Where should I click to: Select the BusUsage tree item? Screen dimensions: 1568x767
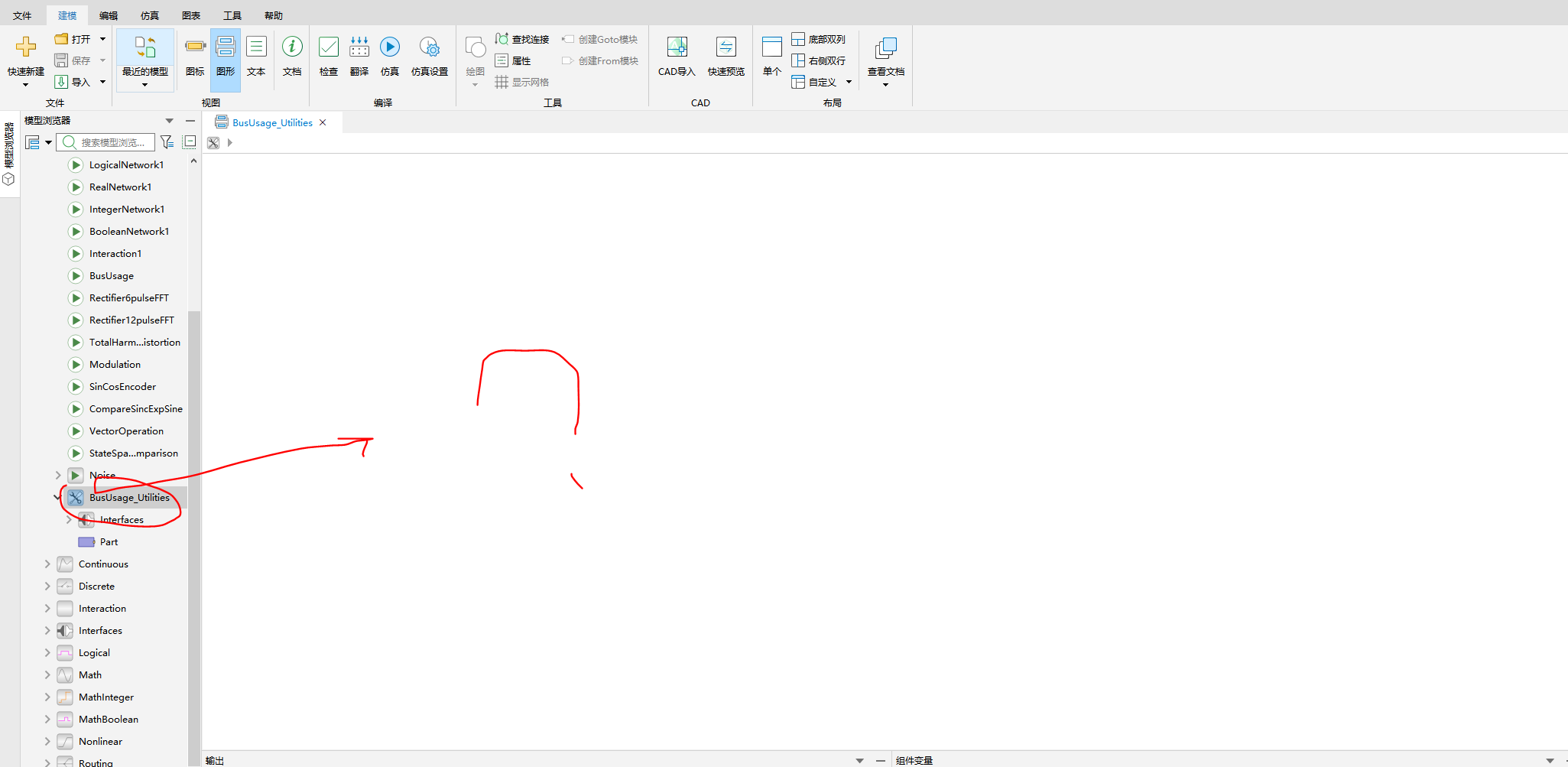pos(112,275)
